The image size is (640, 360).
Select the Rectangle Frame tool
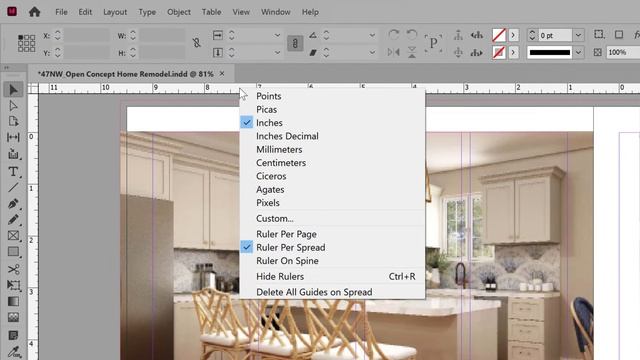(13, 236)
